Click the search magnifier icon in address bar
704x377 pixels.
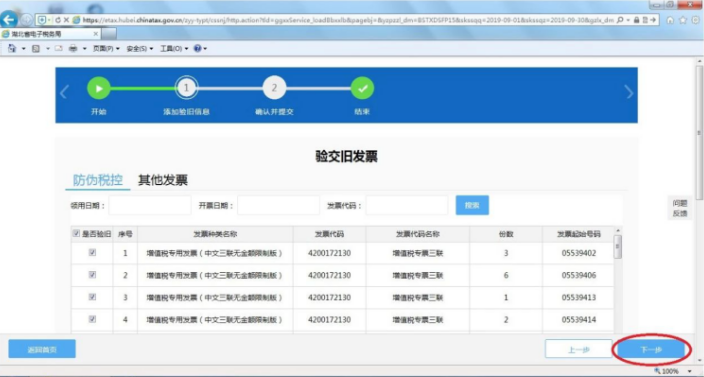(620, 20)
